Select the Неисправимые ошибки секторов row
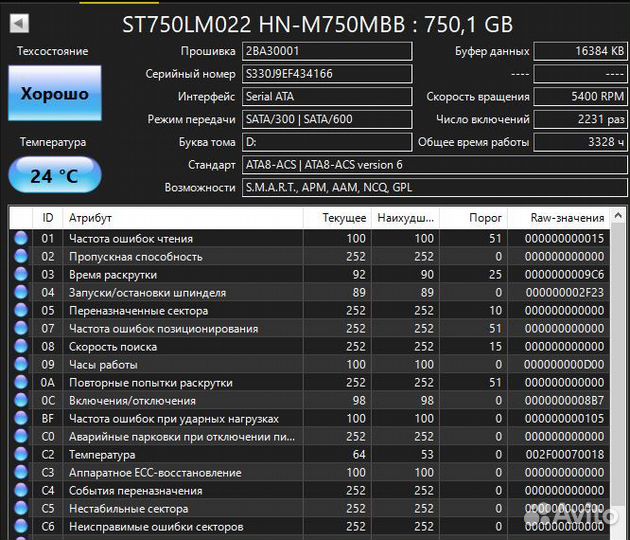The image size is (630, 540). click(309, 526)
